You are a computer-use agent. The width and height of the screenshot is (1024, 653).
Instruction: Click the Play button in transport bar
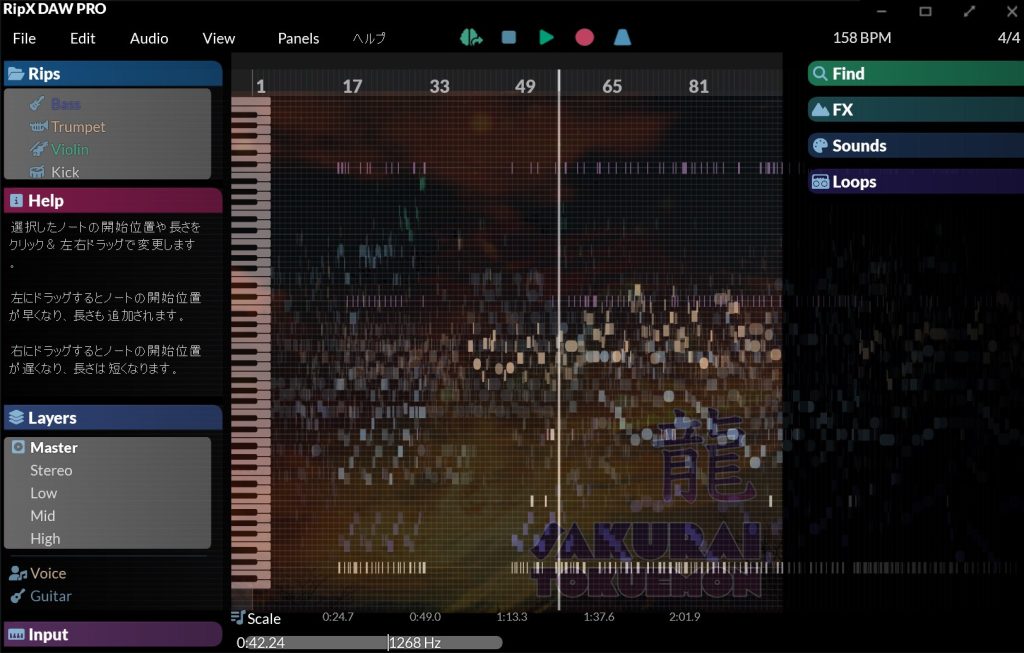pos(546,38)
